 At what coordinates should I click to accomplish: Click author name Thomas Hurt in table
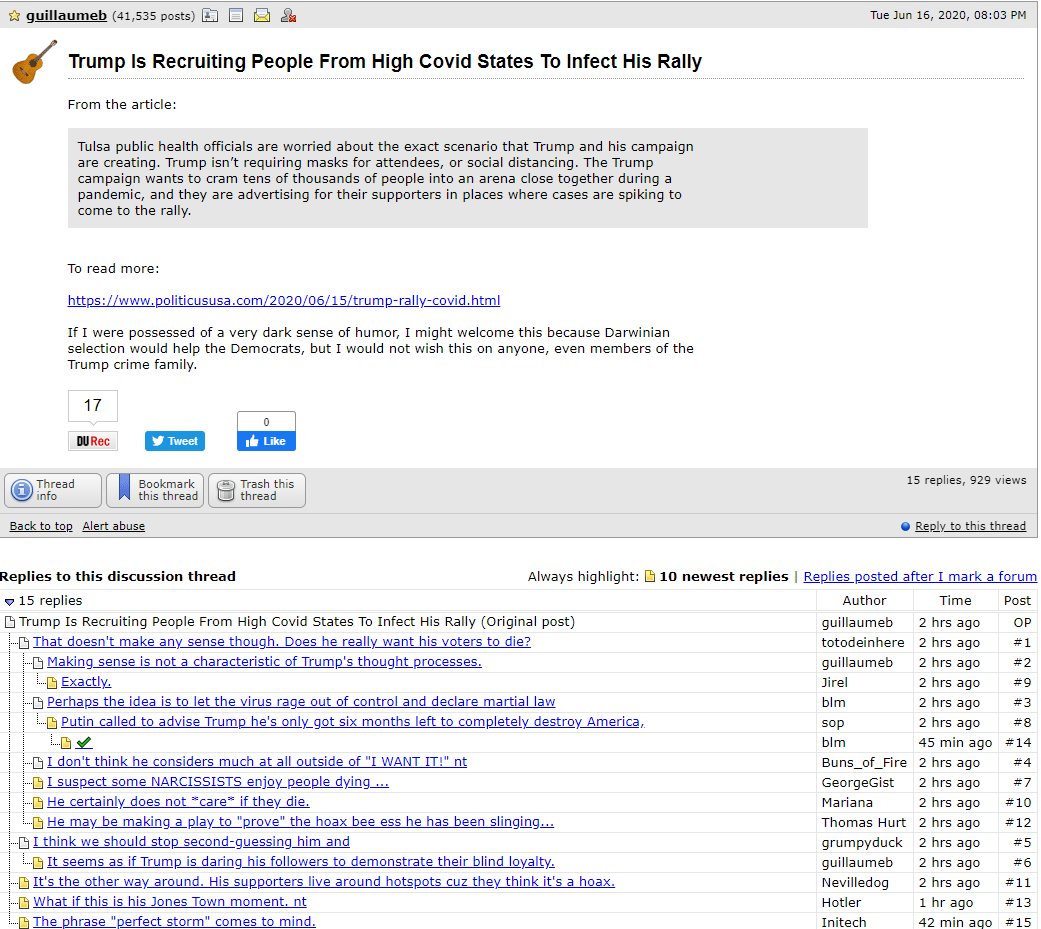[x=863, y=822]
